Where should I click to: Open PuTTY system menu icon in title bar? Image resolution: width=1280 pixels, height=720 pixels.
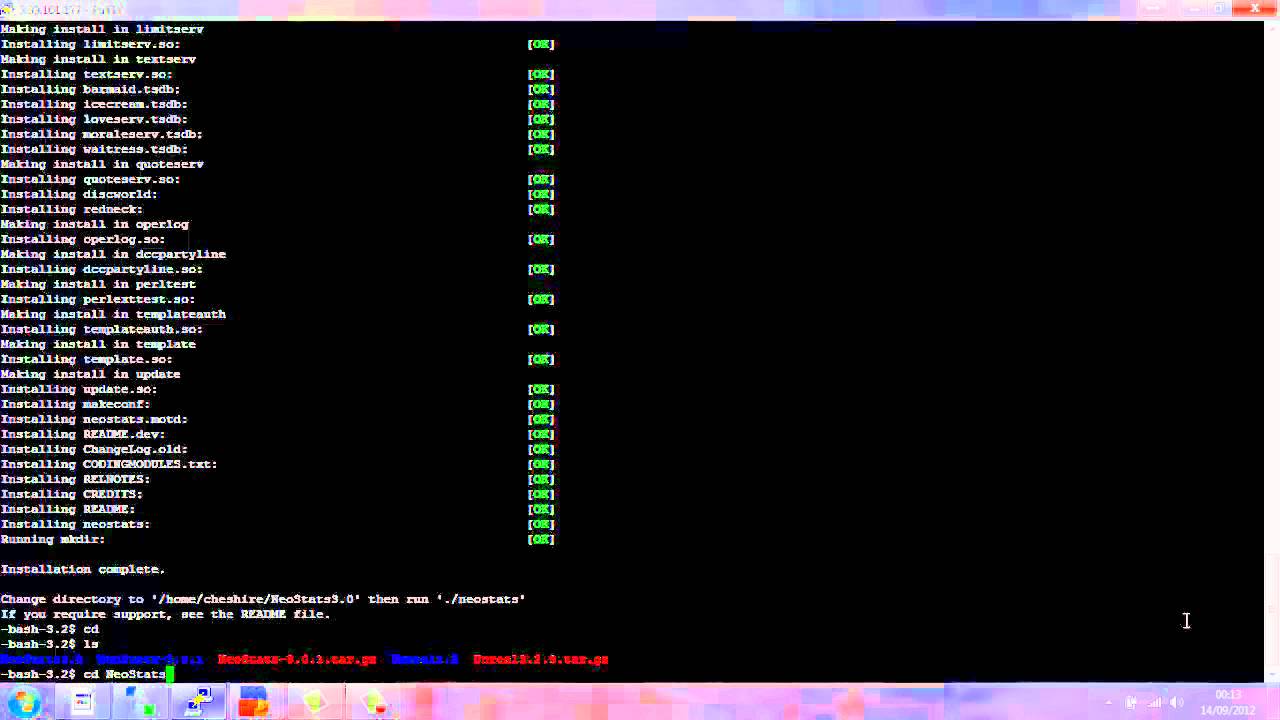tap(8, 9)
